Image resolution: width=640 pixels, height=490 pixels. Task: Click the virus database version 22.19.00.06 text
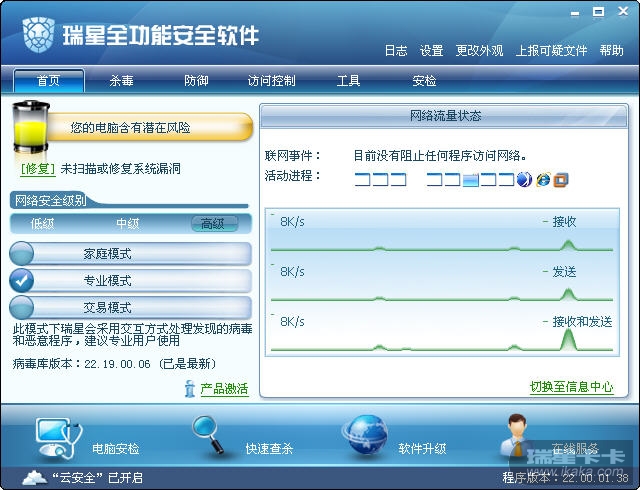117,364
